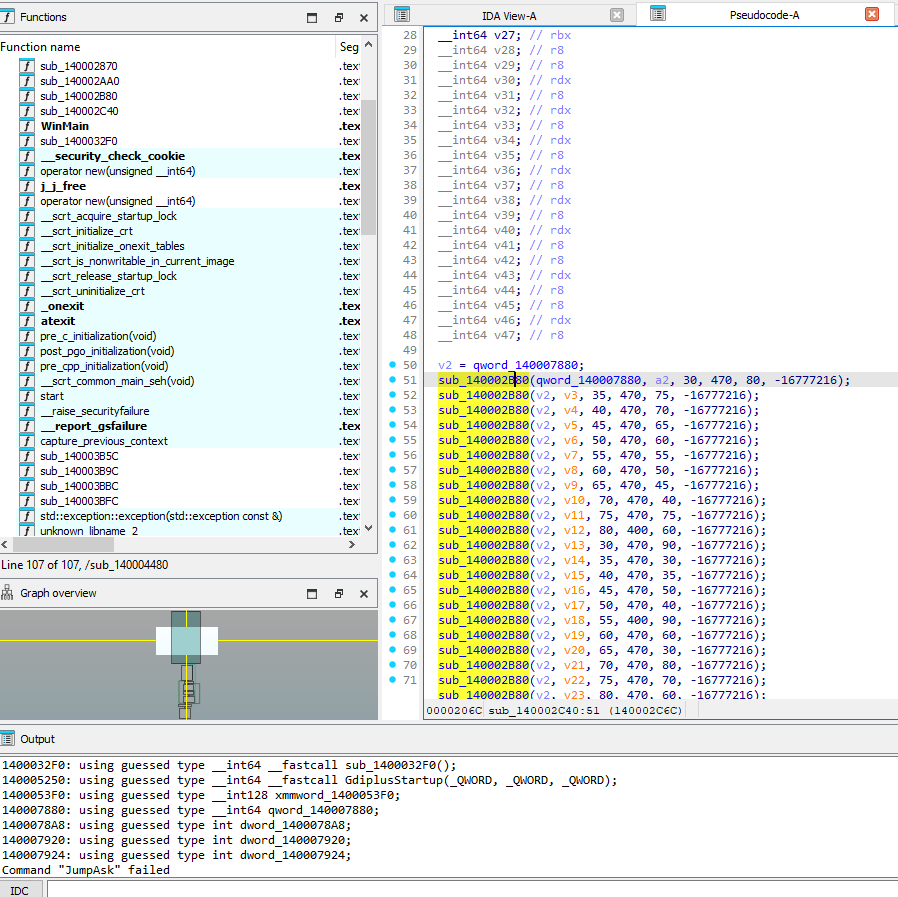Click the Output panel title icon
898x897 pixels.
pos(8,739)
